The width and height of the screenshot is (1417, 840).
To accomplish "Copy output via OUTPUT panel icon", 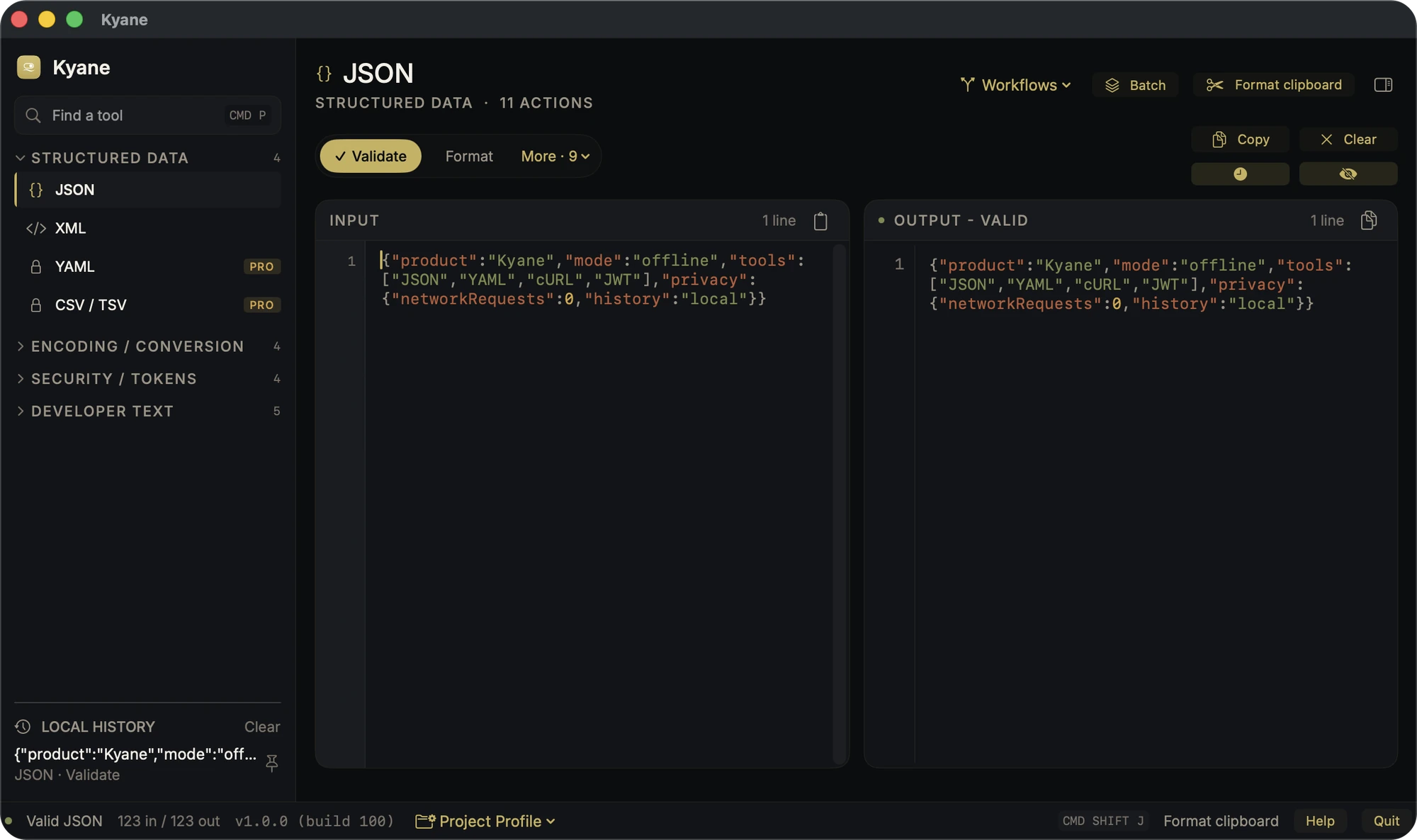I will tap(1369, 220).
